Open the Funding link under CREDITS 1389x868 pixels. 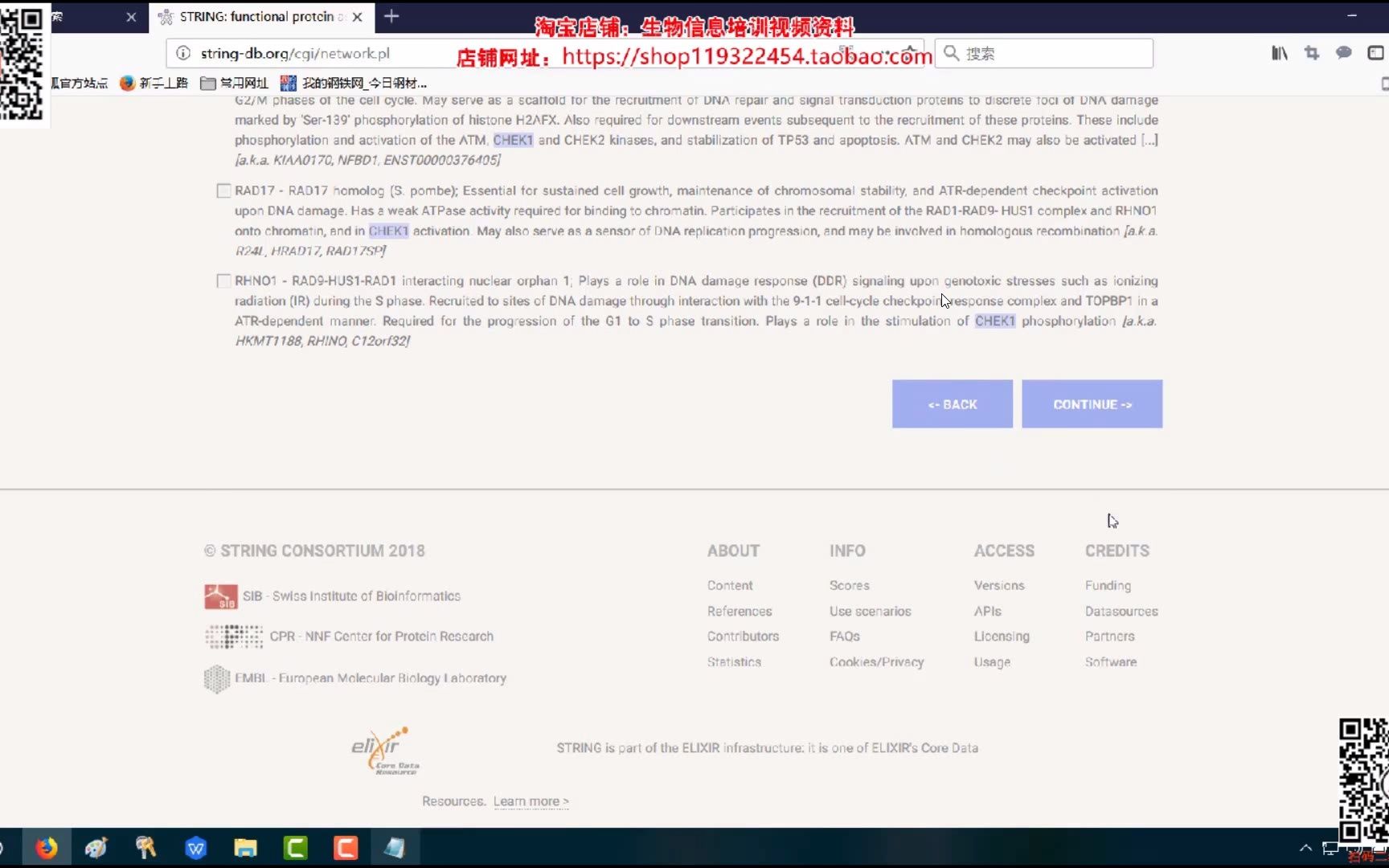tap(1108, 586)
